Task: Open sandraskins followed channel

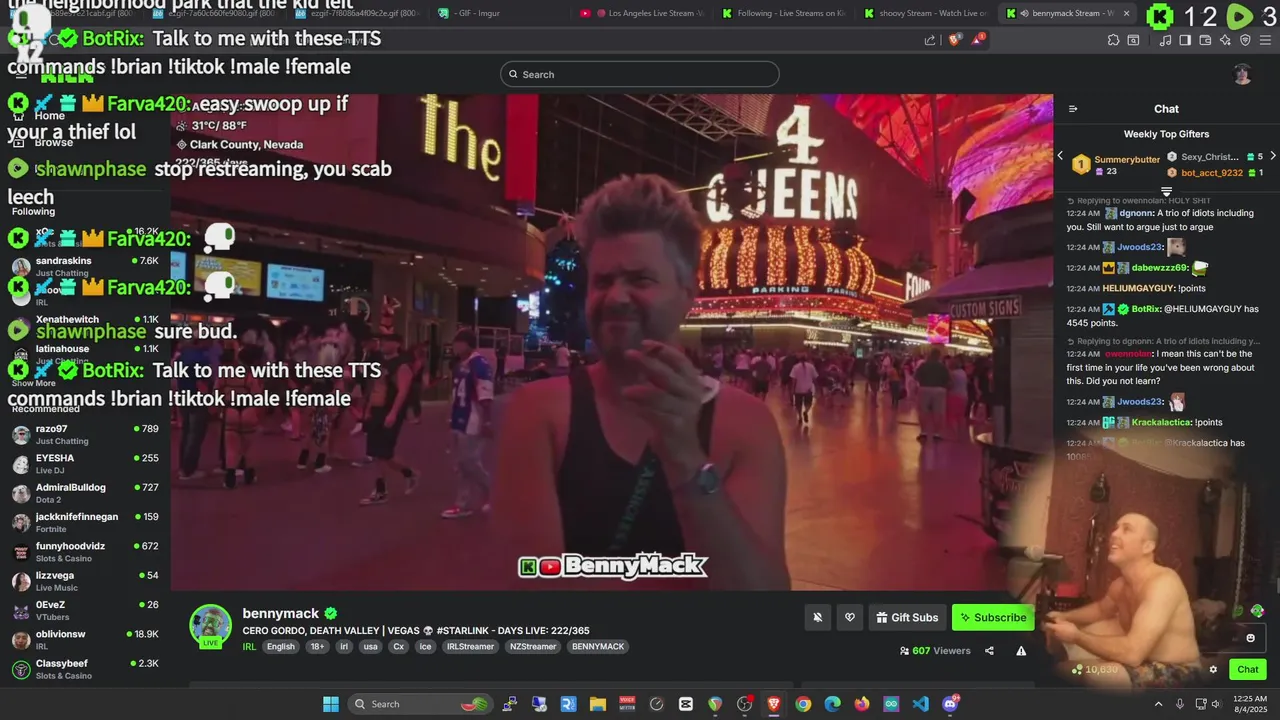Action: click(85, 266)
